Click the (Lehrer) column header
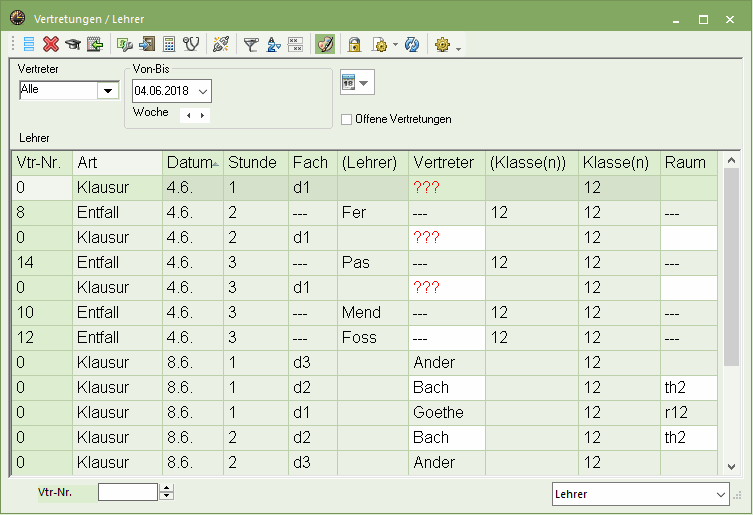This screenshot has width=753, height=515. [x=373, y=162]
